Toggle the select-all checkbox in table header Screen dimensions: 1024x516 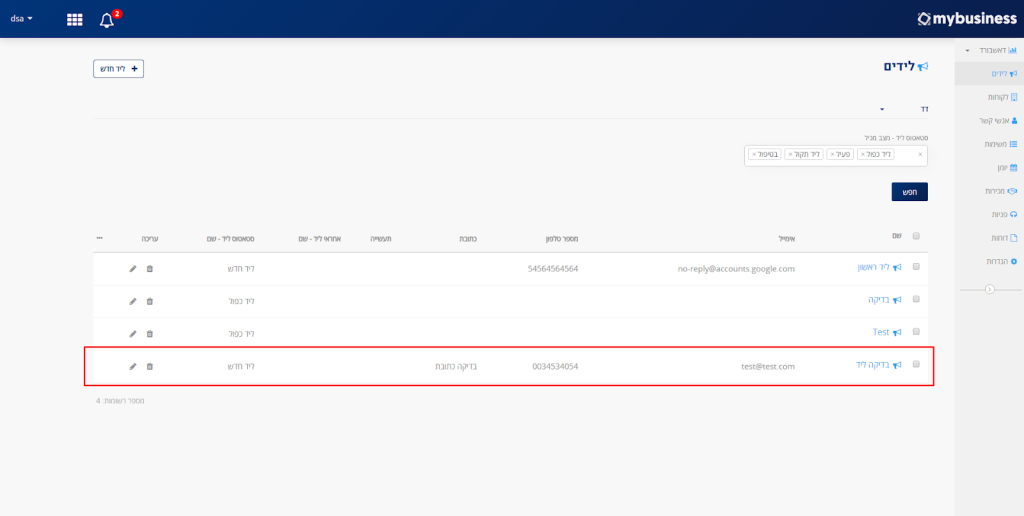916,236
